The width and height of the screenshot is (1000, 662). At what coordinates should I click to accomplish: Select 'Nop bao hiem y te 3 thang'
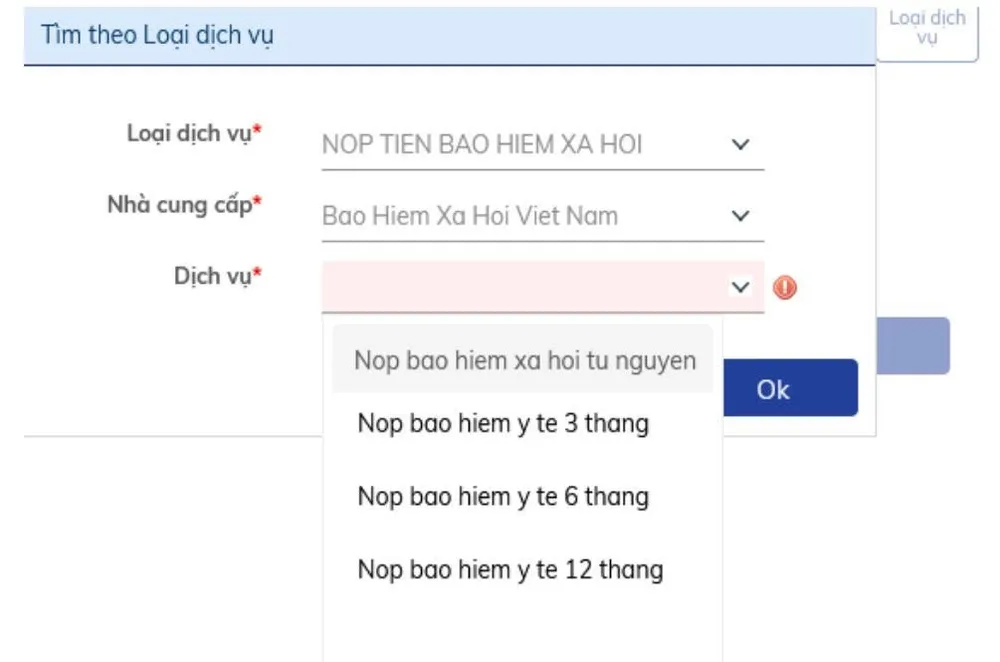coord(503,423)
